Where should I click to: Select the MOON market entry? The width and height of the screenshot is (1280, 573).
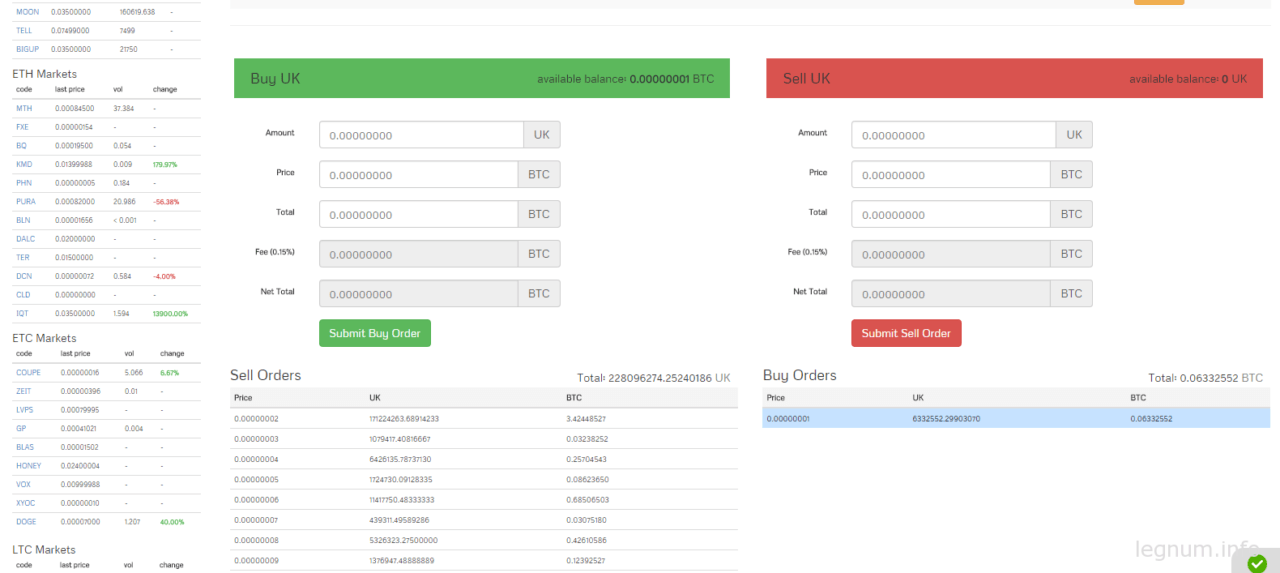pyautogui.click(x=27, y=12)
